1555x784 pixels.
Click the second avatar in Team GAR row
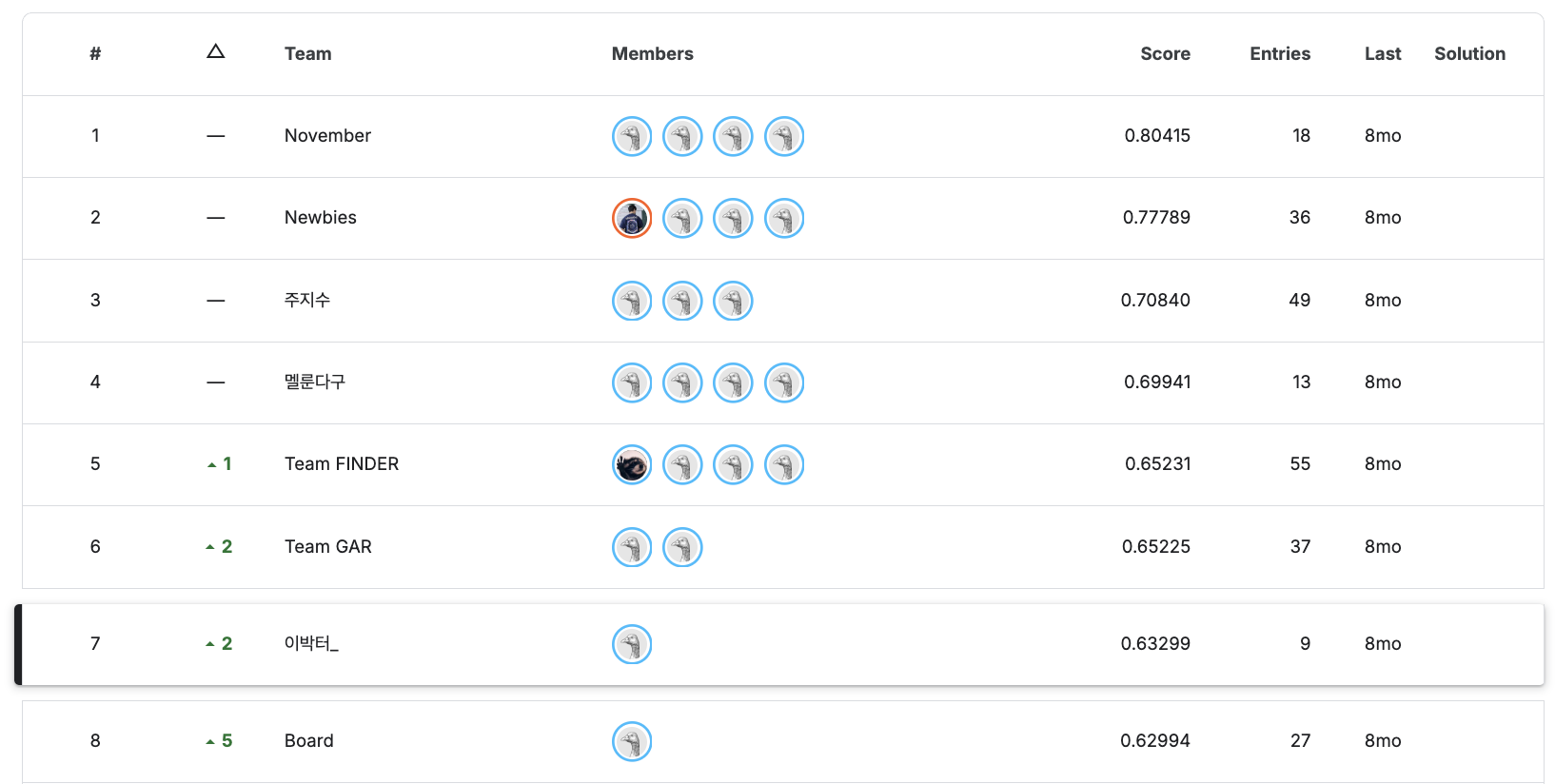click(682, 547)
